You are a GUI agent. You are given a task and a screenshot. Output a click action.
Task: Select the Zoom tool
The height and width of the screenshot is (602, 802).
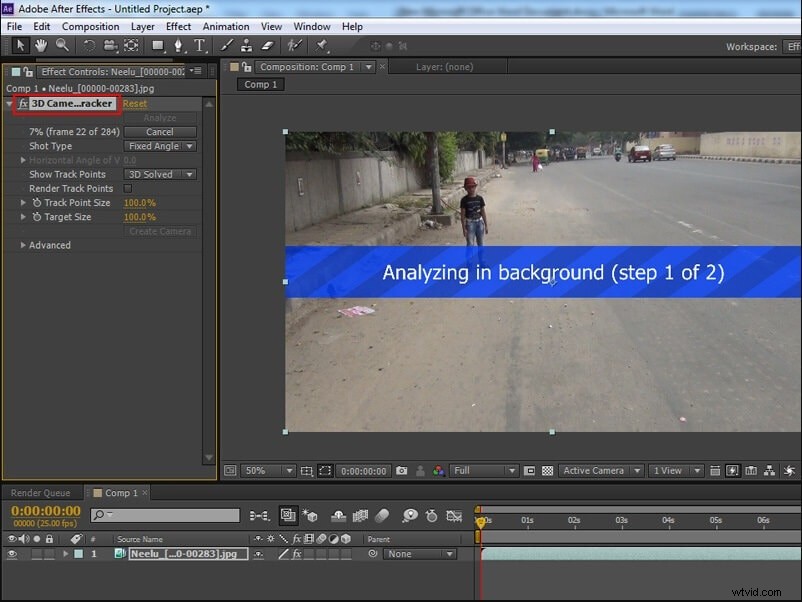coord(63,45)
